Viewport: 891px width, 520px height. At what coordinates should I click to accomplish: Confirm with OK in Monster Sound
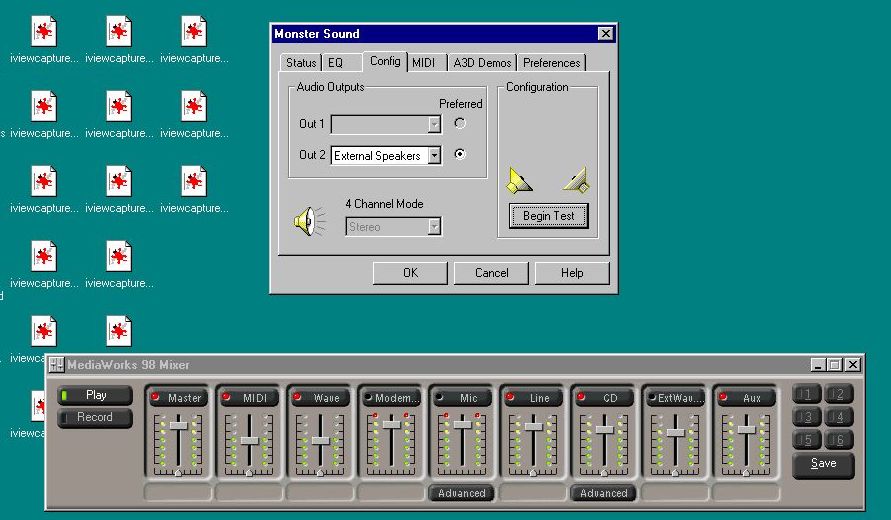[x=410, y=273]
